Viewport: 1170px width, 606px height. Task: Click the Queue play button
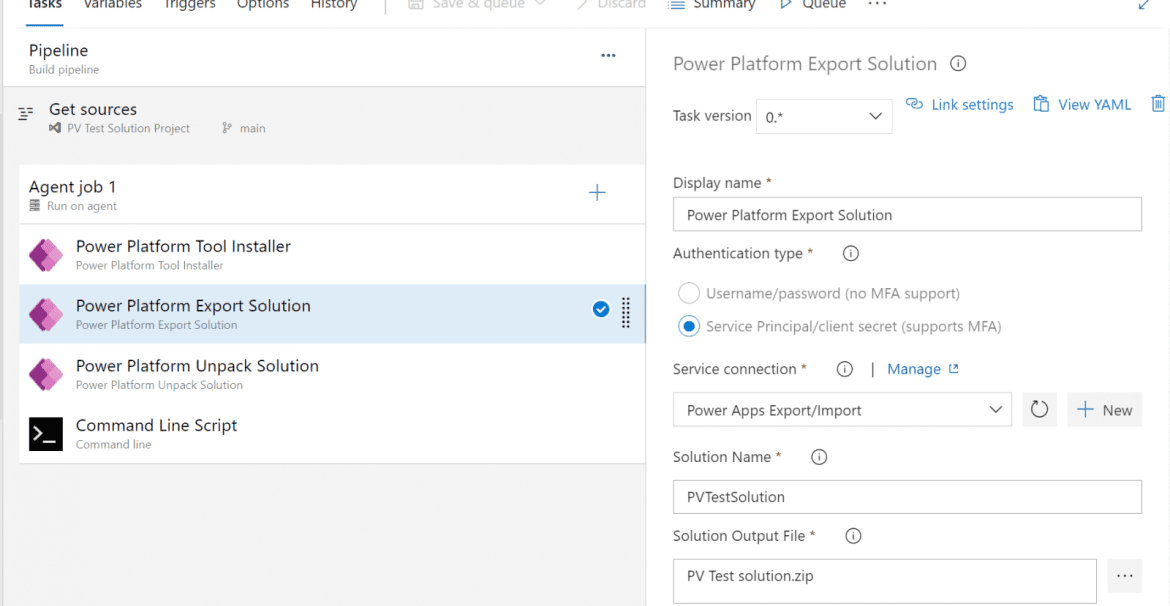(x=813, y=4)
